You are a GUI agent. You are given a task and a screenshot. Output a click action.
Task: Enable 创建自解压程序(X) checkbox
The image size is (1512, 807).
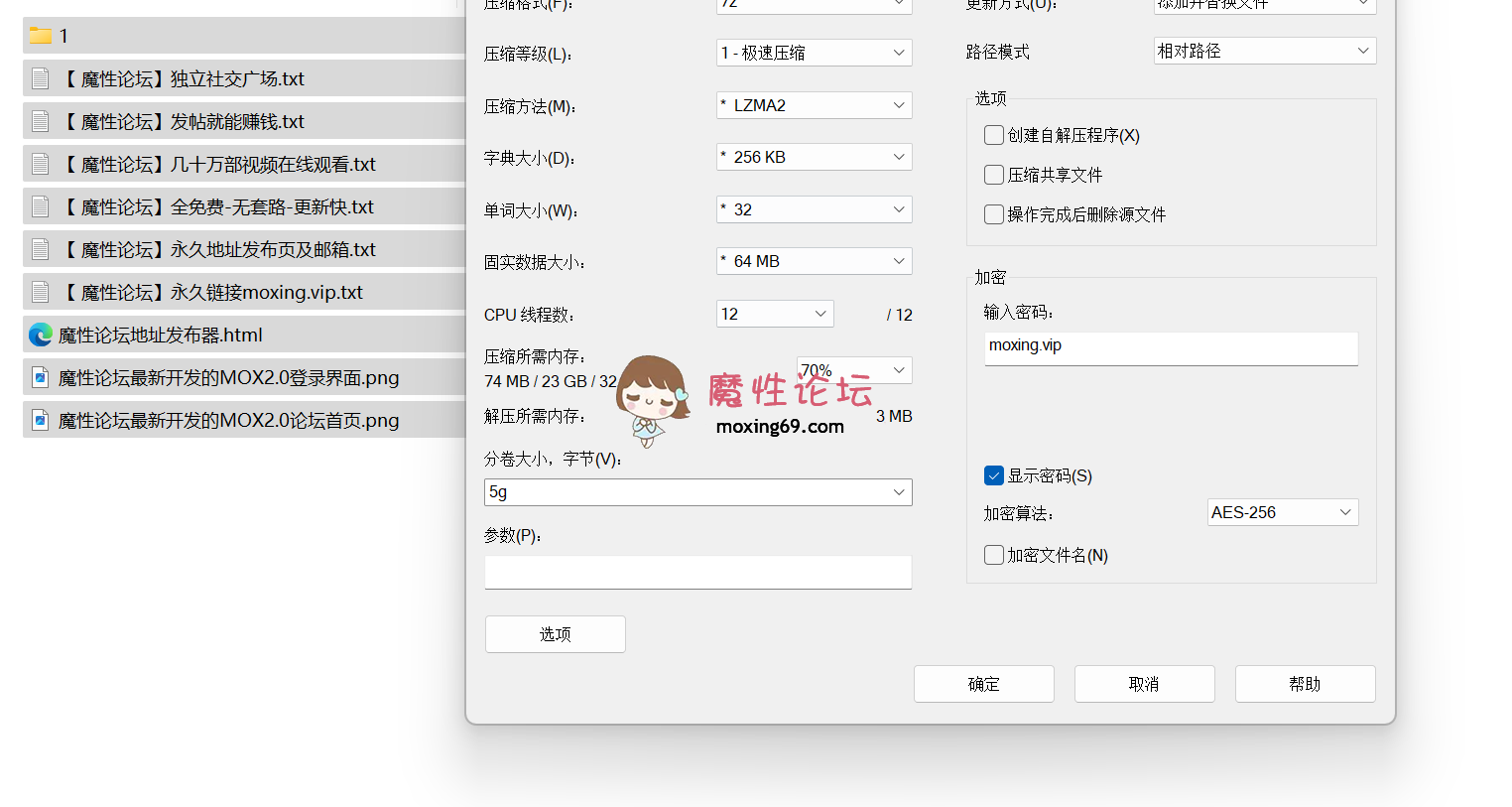coord(994,135)
